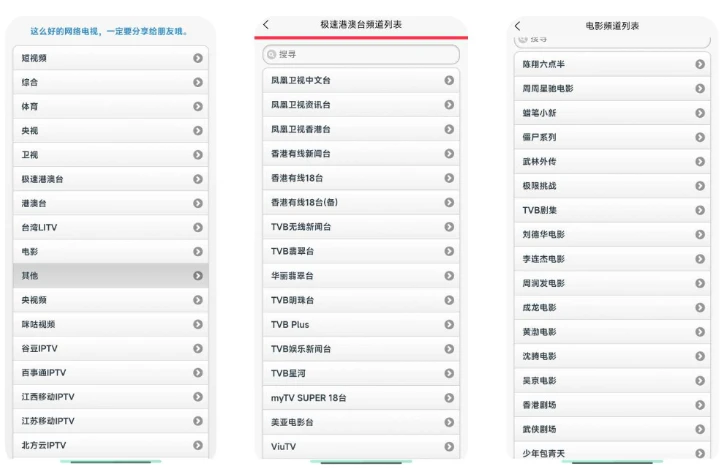Select the 香港剧场 channel

point(612,405)
